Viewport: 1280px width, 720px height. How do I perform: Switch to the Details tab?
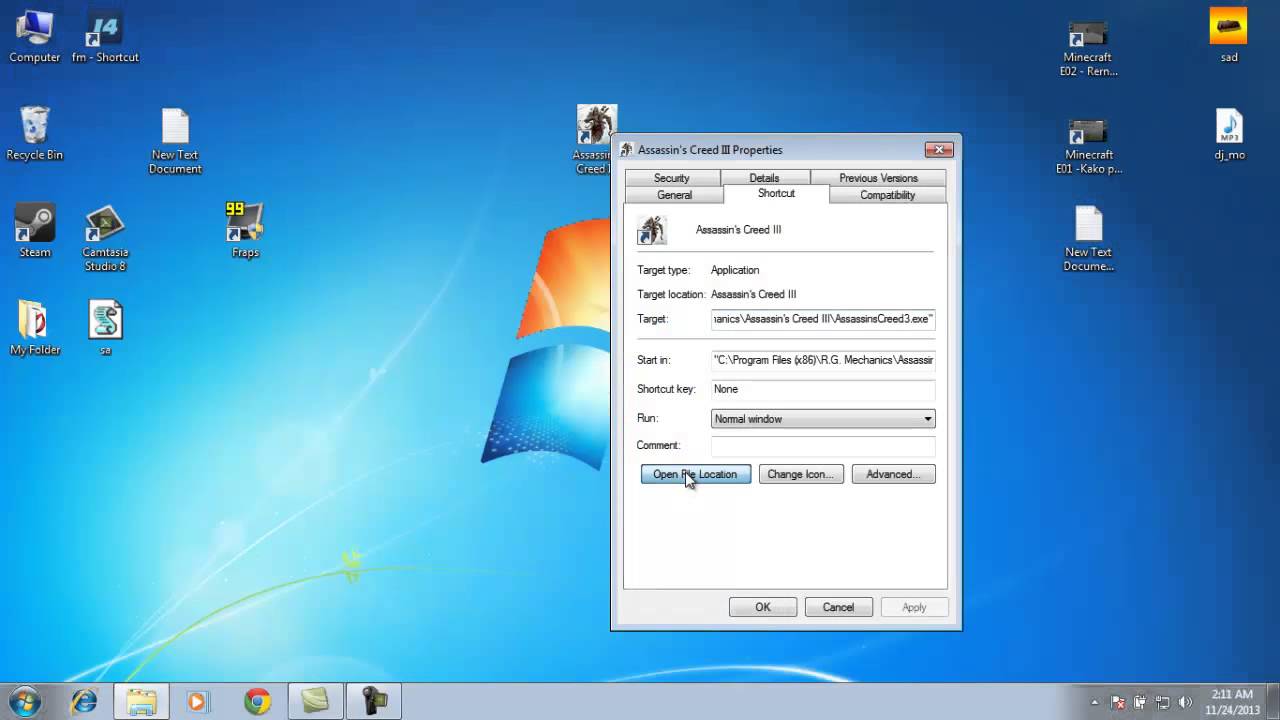764,178
